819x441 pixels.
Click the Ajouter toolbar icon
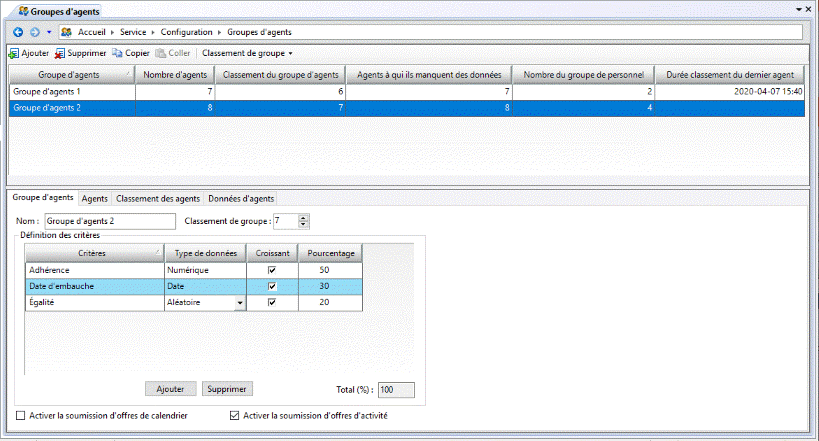13,53
